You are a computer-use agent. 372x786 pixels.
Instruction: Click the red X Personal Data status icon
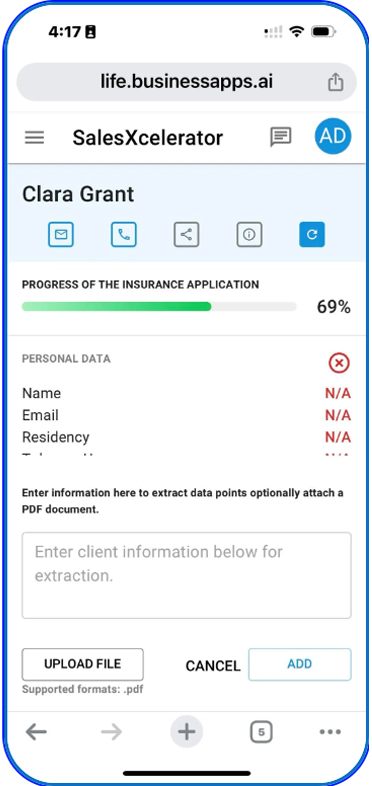click(339, 363)
